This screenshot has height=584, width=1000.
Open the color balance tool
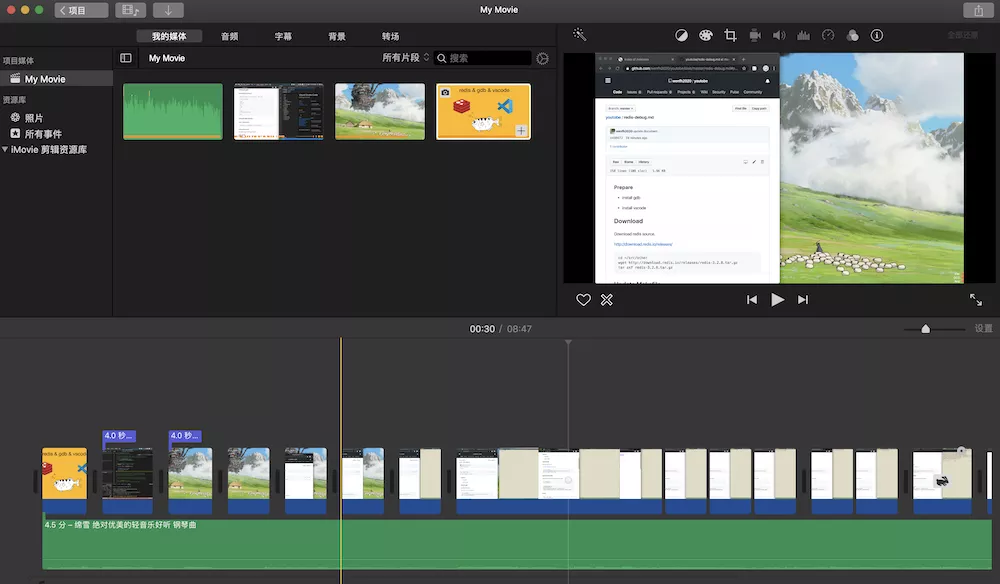[x=681, y=35]
